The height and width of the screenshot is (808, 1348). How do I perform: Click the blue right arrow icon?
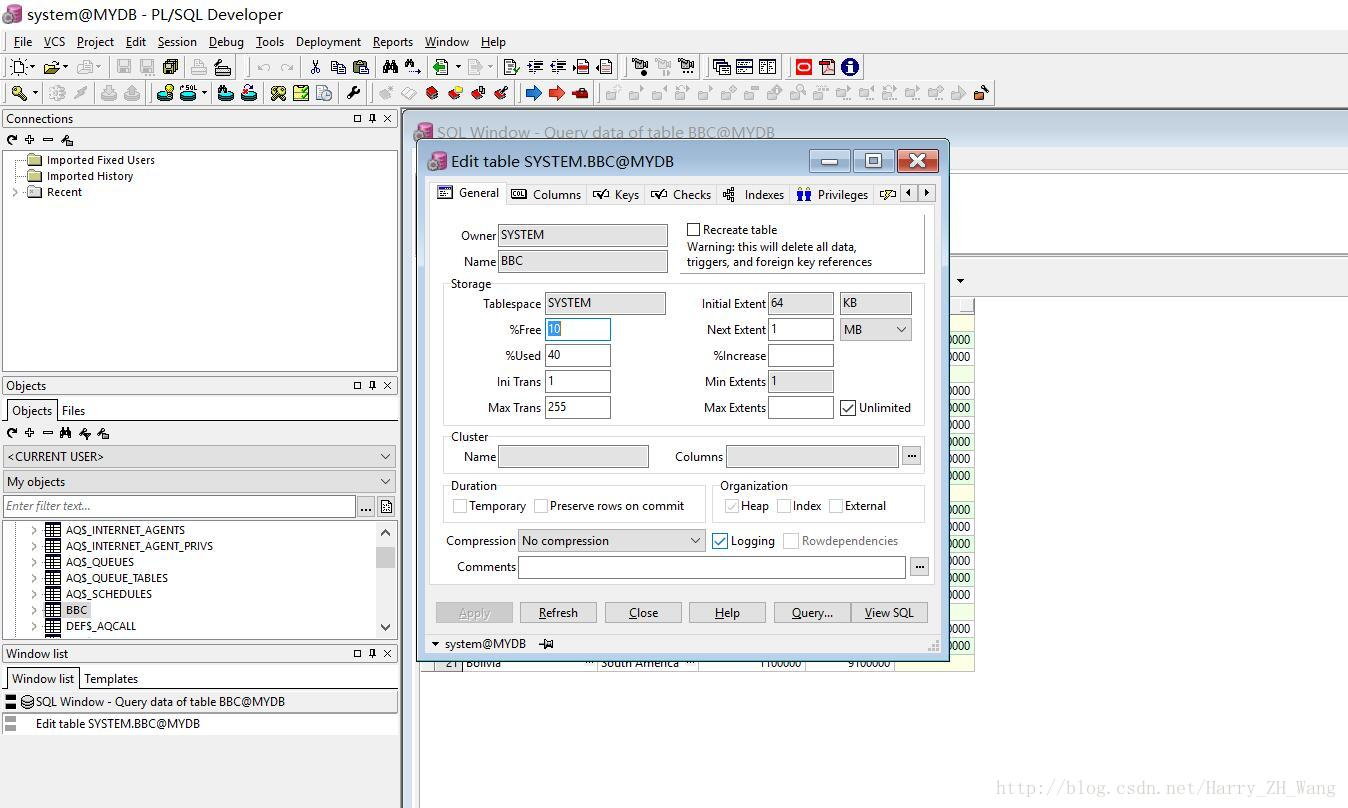point(534,93)
